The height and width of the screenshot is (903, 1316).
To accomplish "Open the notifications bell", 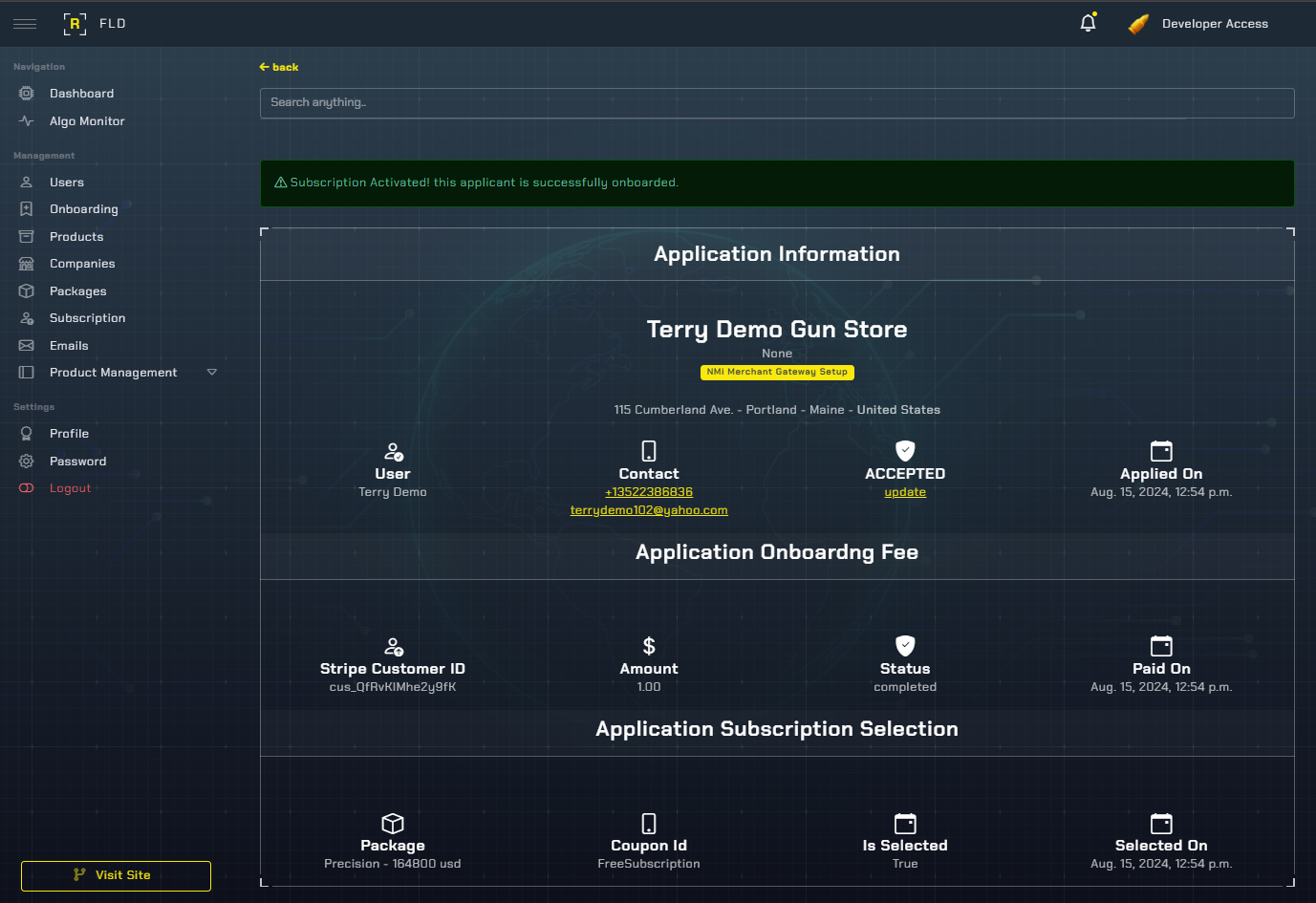I will click(x=1088, y=23).
